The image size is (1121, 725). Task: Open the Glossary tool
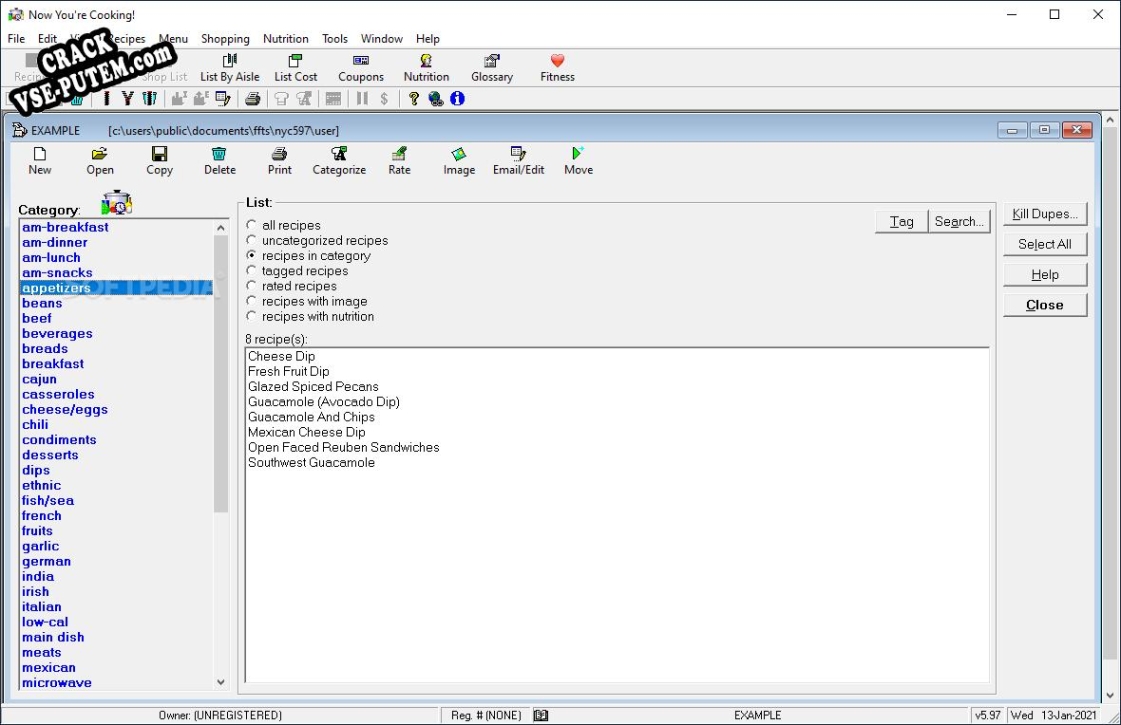click(x=492, y=68)
